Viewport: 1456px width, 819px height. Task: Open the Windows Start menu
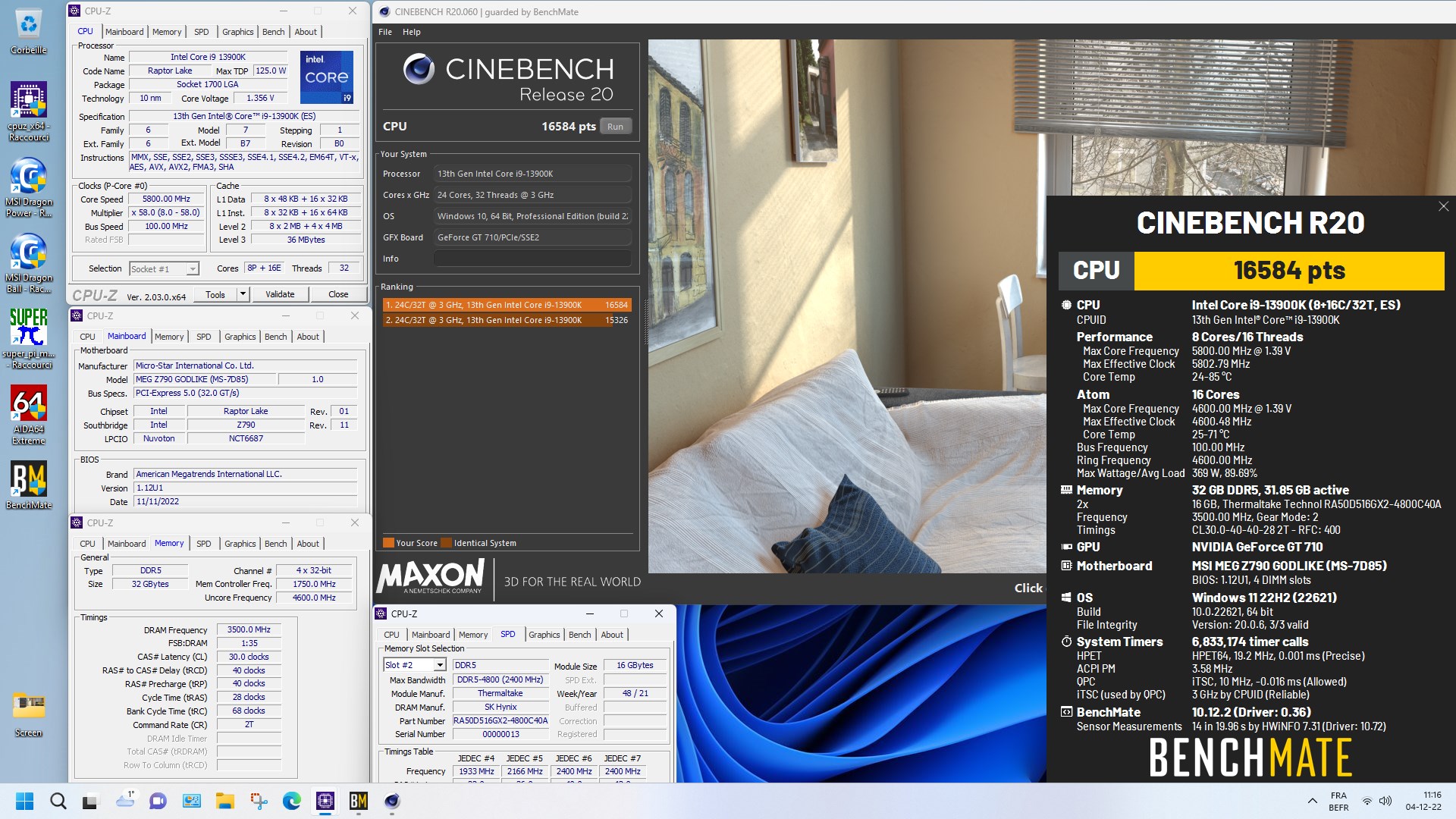click(x=24, y=801)
